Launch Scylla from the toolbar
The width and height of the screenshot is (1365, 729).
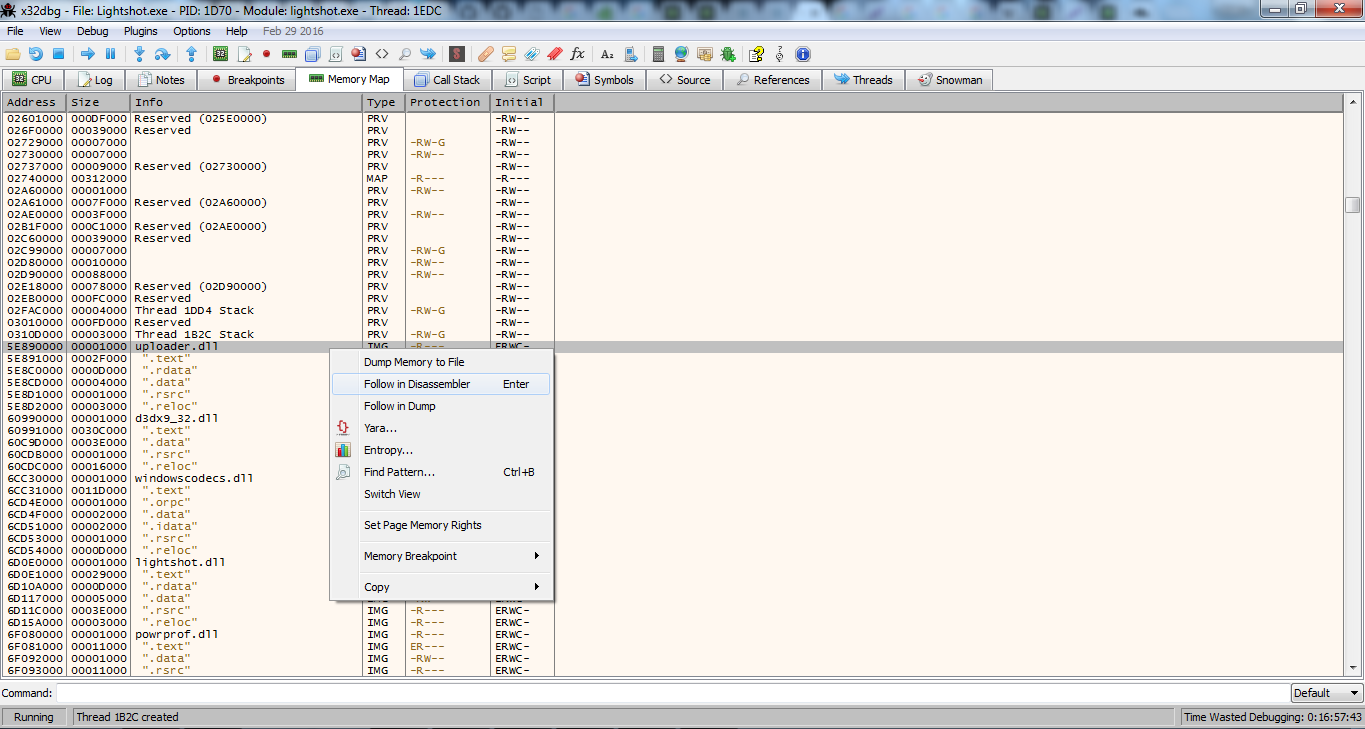click(x=457, y=54)
